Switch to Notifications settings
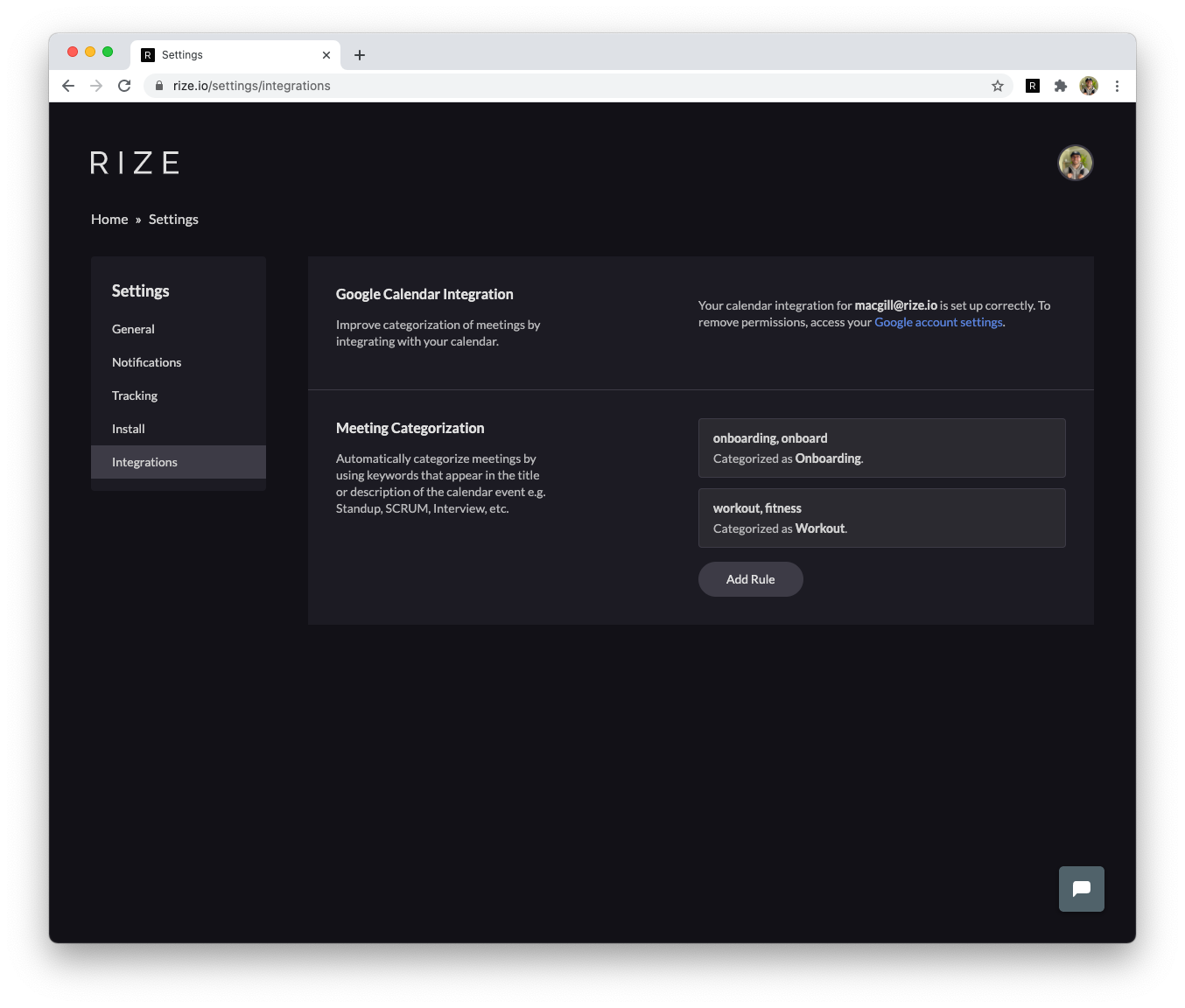The width and height of the screenshot is (1185, 1008). click(x=146, y=362)
